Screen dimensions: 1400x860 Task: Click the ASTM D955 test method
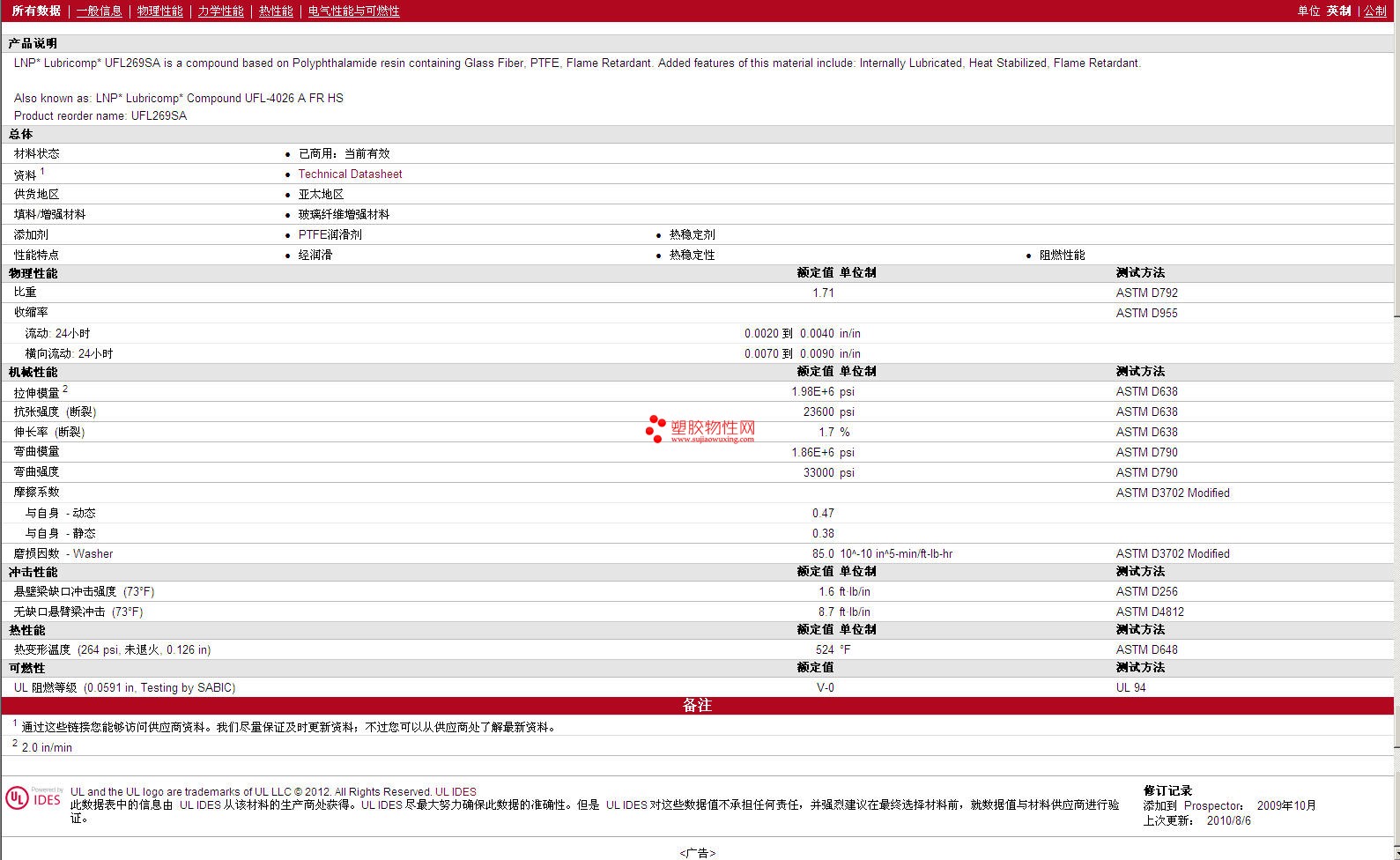[1146, 313]
